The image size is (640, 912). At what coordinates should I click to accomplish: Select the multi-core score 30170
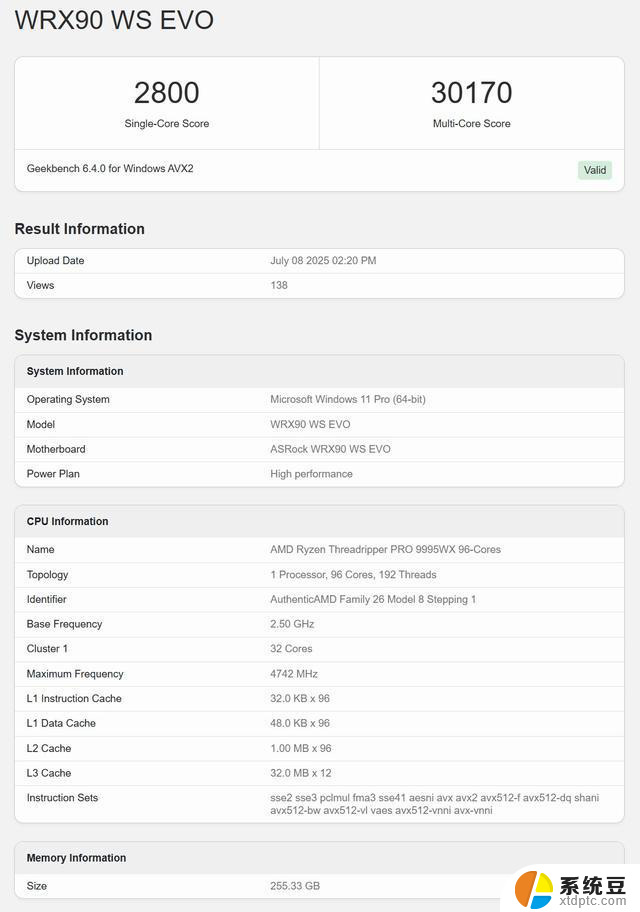[471, 92]
